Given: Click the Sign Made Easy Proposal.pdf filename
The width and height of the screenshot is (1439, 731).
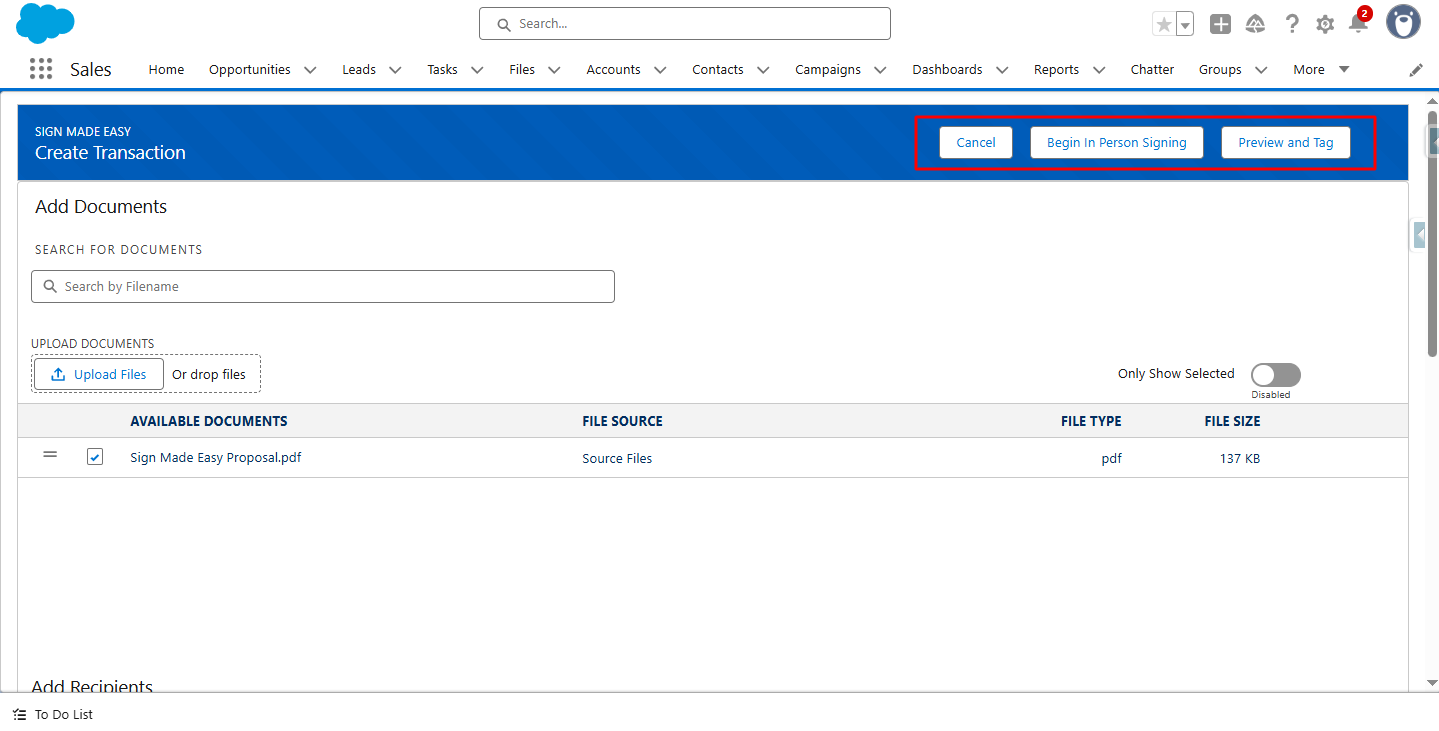Looking at the screenshot, I should click(216, 457).
